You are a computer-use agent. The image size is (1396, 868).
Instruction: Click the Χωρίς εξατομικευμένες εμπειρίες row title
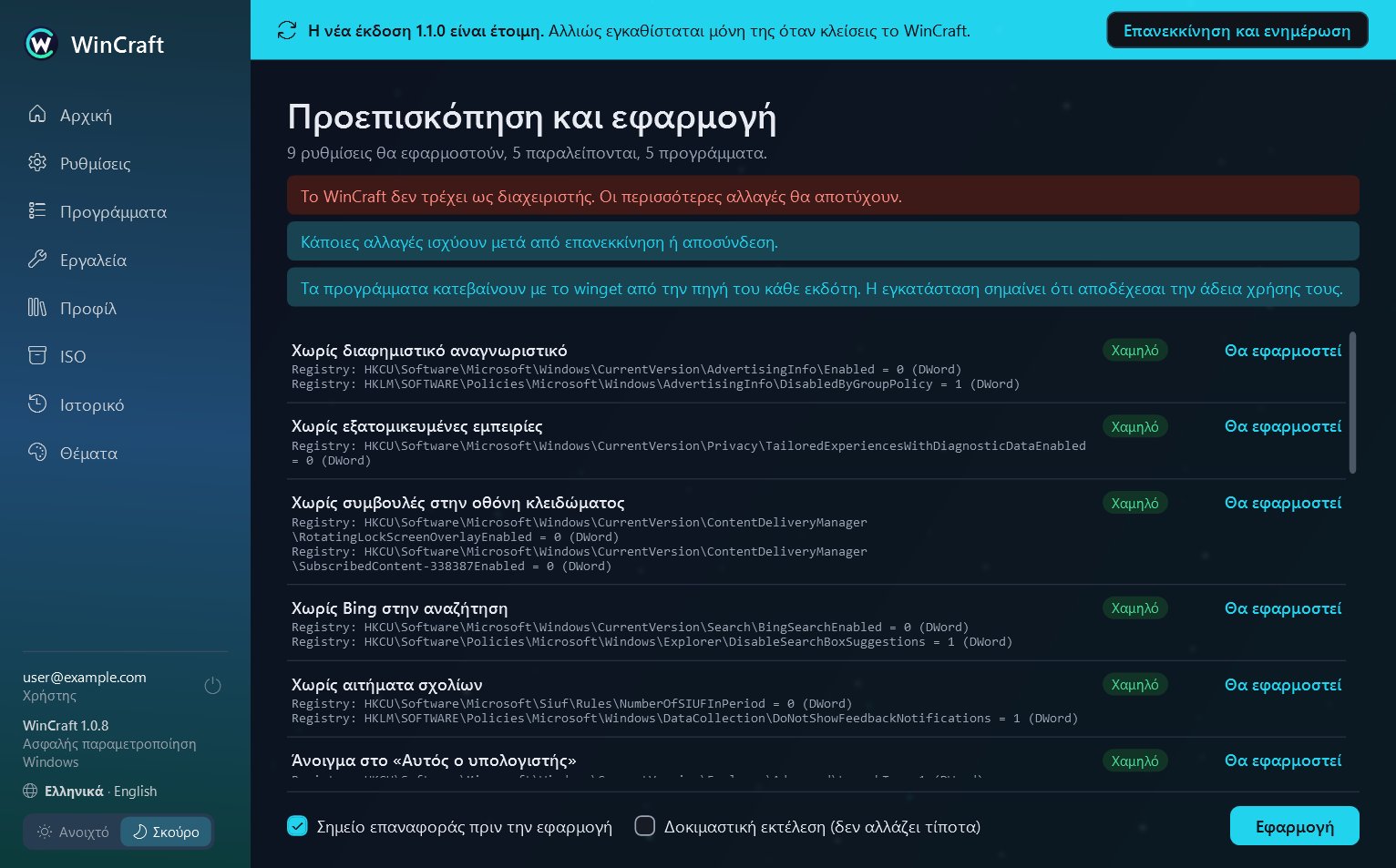[x=416, y=426]
